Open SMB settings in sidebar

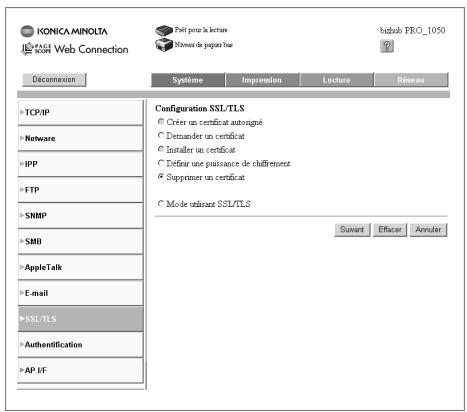click(80, 241)
